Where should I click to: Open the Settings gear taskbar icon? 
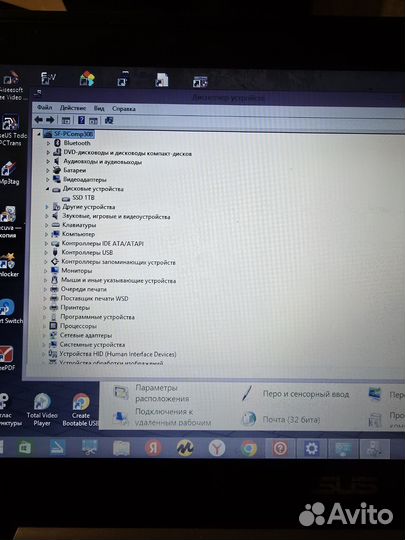pos(312,448)
